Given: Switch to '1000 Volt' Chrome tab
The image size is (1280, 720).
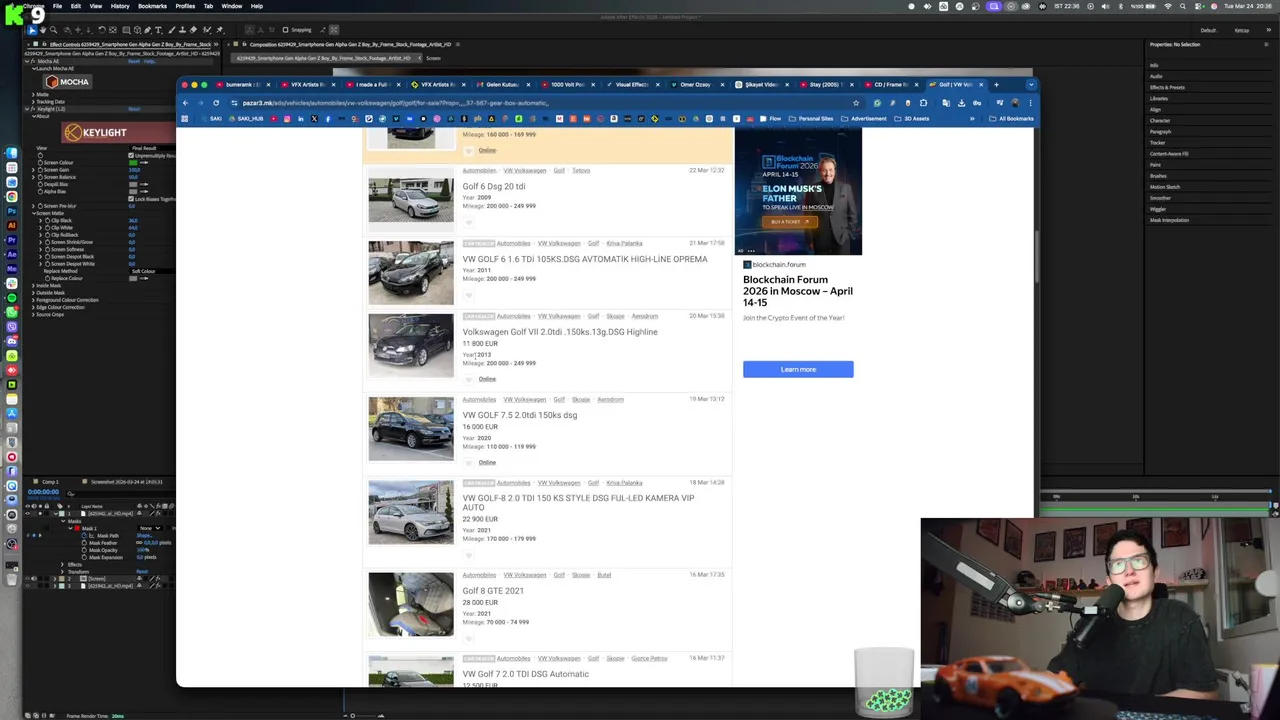Looking at the screenshot, I should [567, 85].
